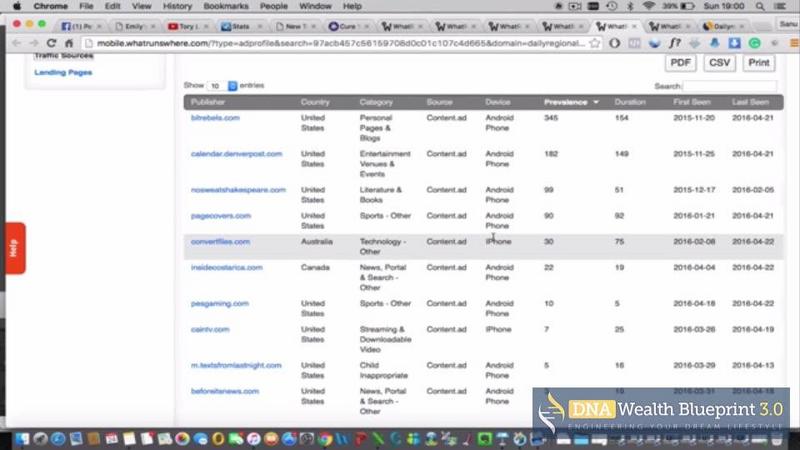Open the insidecostarica.com publisher link
The width and height of the screenshot is (800, 450).
(227, 267)
